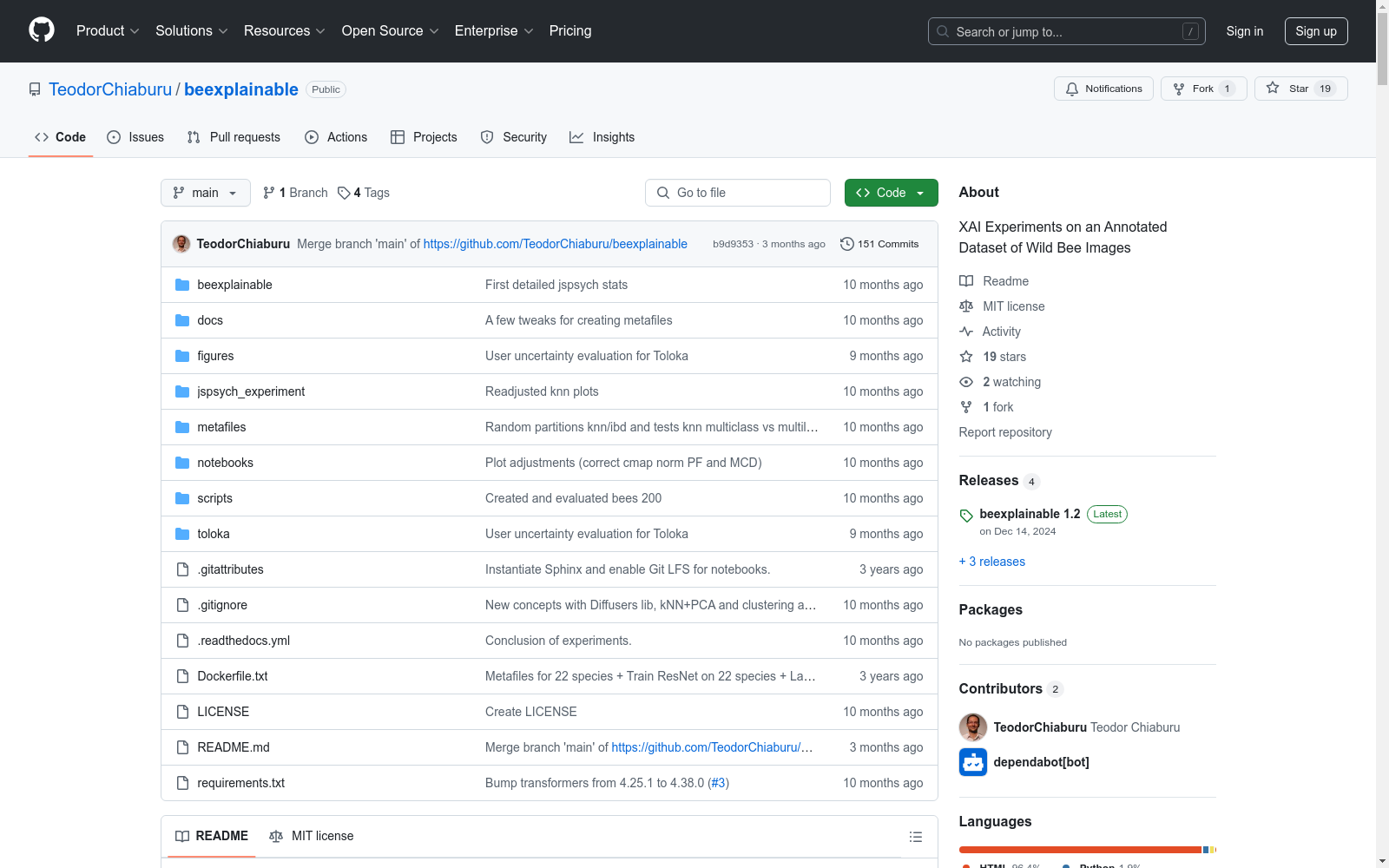This screenshot has width=1389, height=868.
Task: Click the figures folder icon
Action: tap(182, 356)
